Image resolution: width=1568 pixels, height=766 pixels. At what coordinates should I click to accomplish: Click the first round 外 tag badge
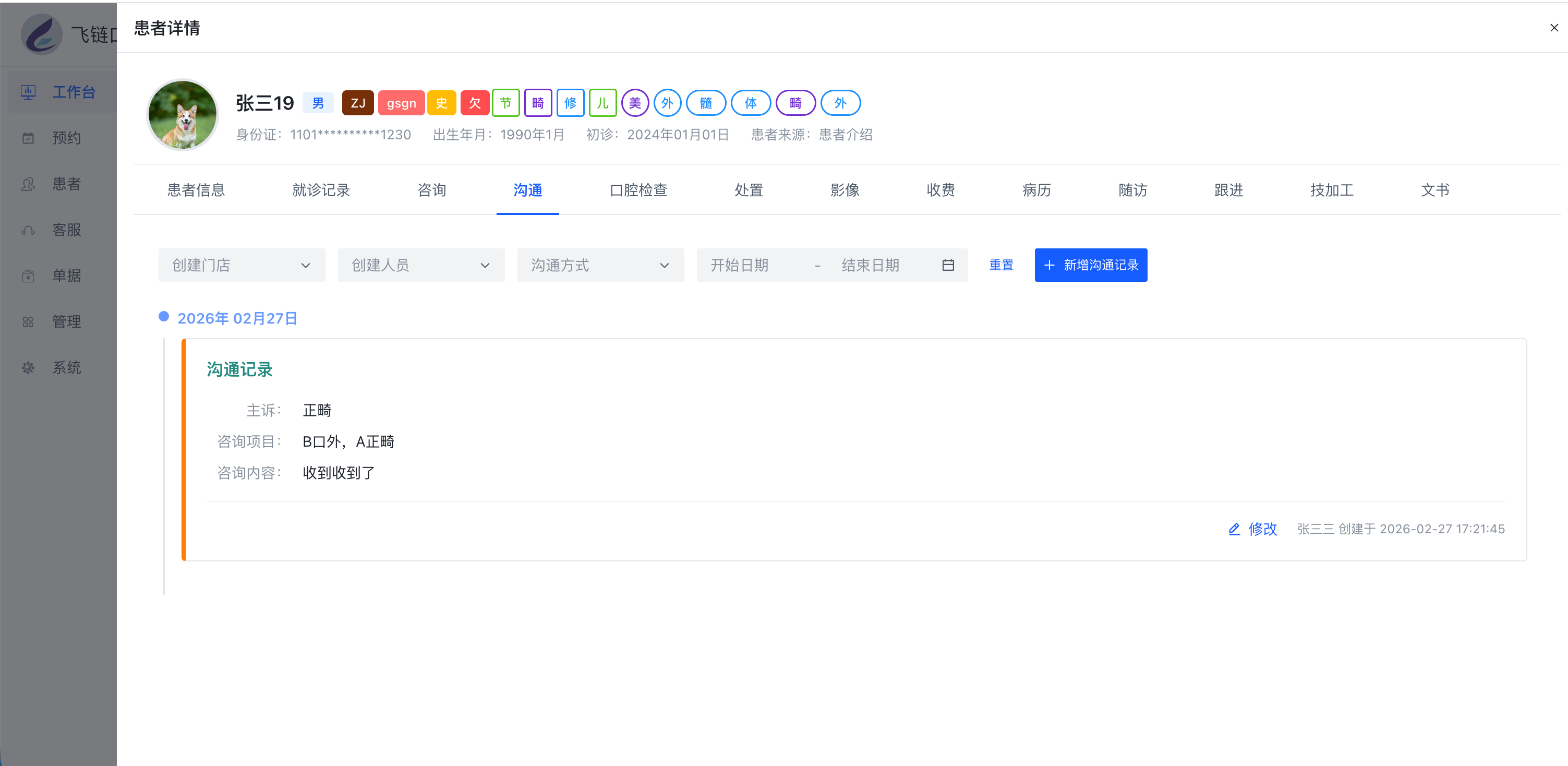coord(667,103)
